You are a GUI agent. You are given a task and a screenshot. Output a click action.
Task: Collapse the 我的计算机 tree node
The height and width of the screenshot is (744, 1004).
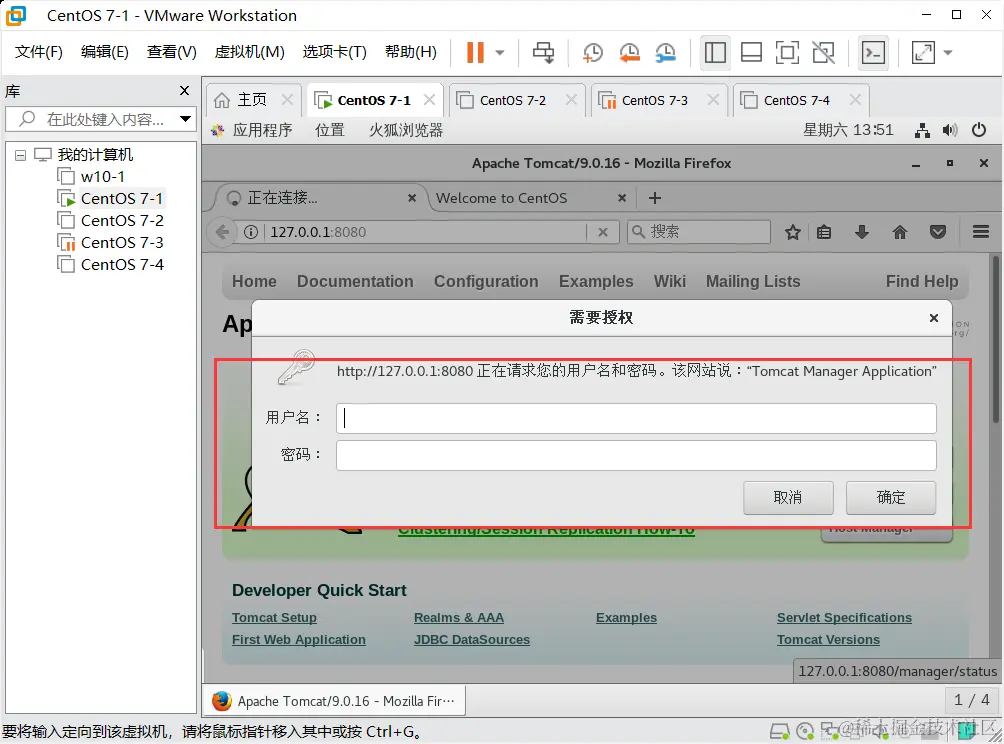coord(20,155)
